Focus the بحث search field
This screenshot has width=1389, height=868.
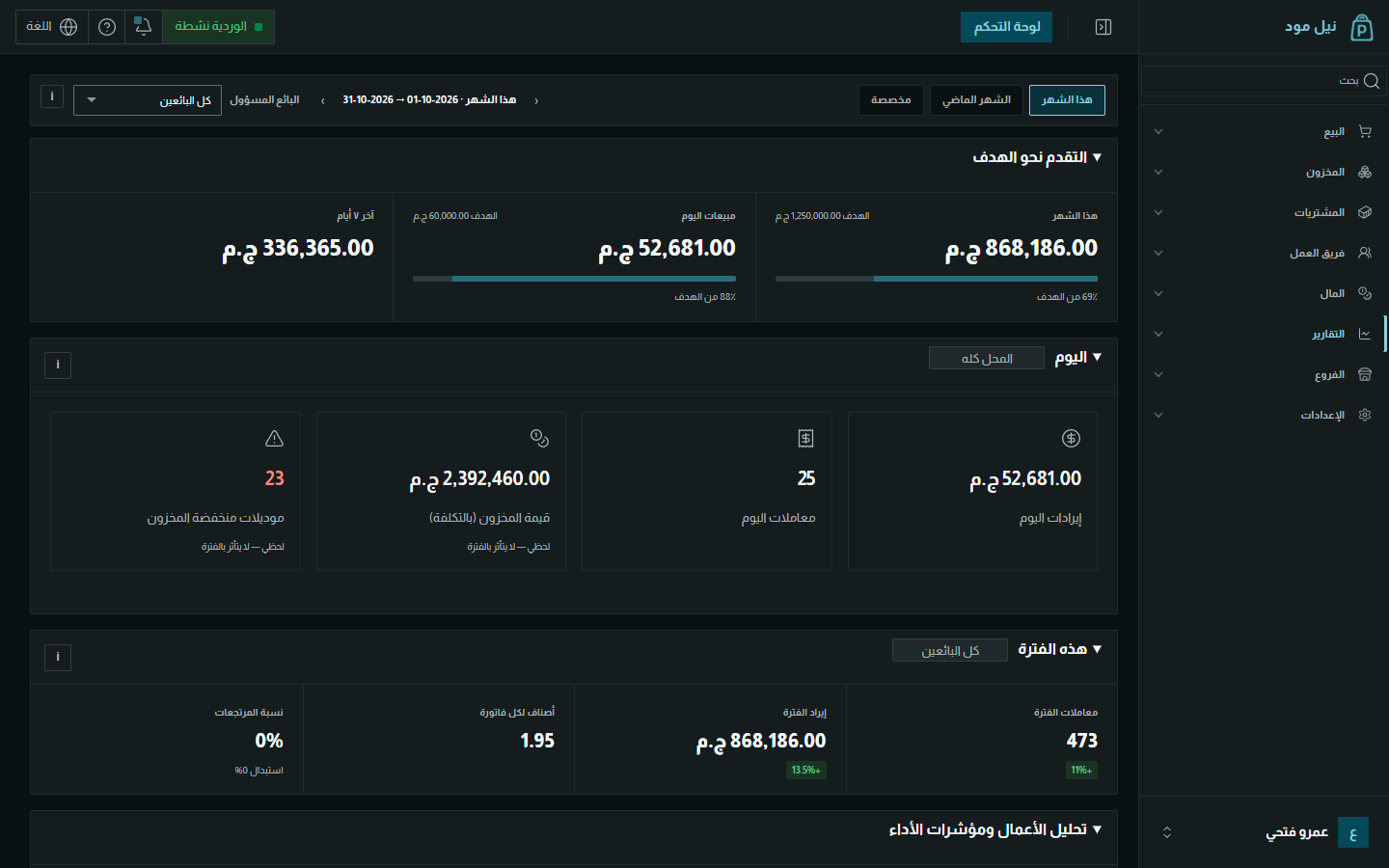1263,81
